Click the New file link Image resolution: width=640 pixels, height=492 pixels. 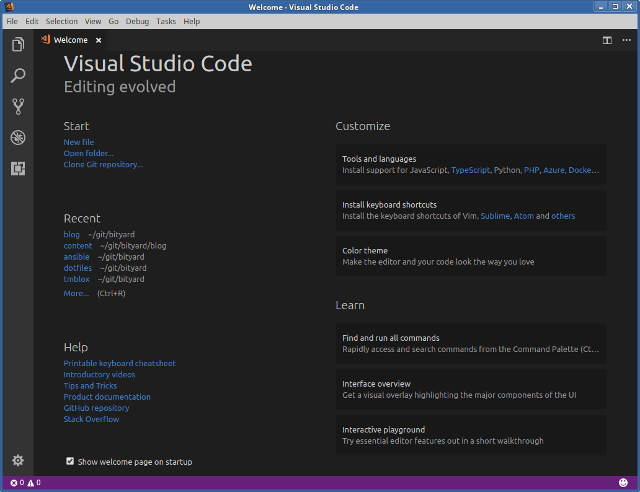[x=79, y=142]
